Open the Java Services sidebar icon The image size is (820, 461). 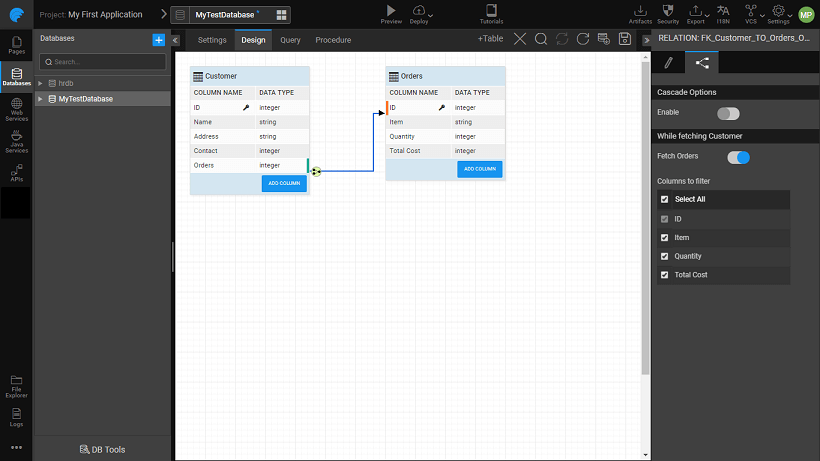[16, 141]
